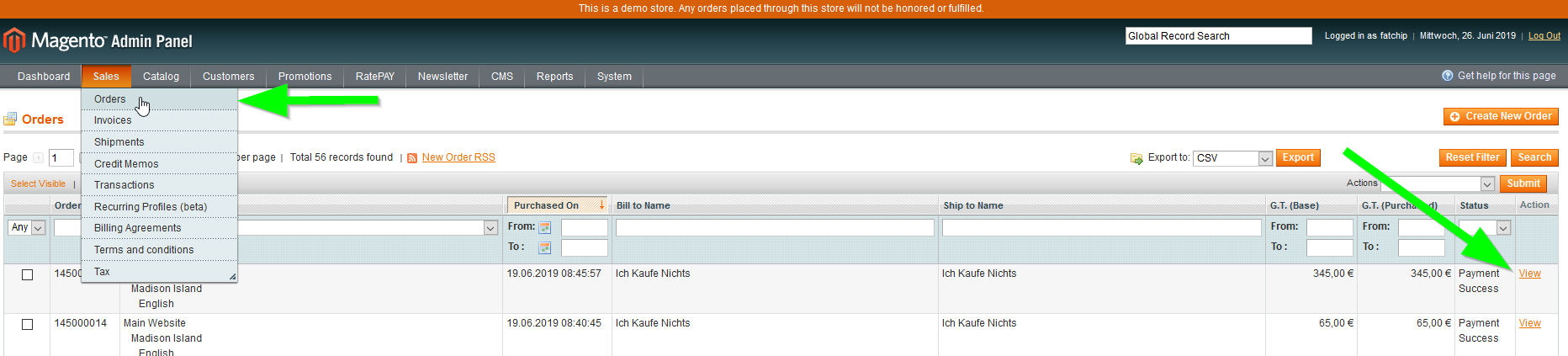Choose Invoices from the Sales menu
The height and width of the screenshot is (356, 1568).
point(113,120)
